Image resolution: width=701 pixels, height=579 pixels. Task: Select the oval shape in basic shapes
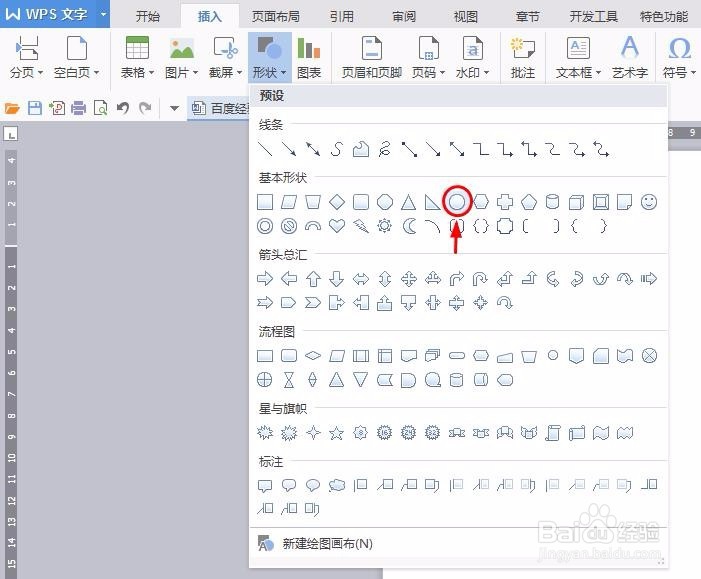pyautogui.click(x=456, y=202)
